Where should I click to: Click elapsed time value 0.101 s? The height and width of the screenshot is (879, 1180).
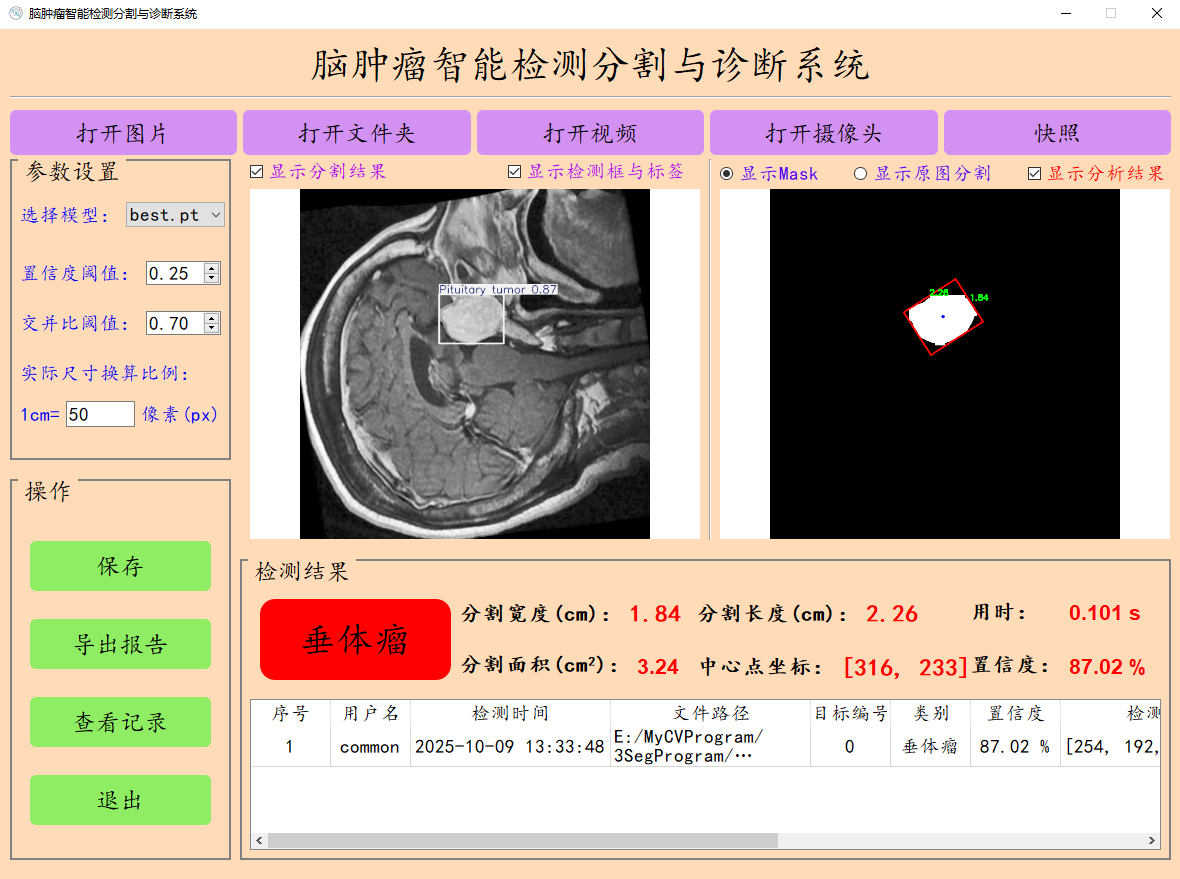pyautogui.click(x=1105, y=613)
